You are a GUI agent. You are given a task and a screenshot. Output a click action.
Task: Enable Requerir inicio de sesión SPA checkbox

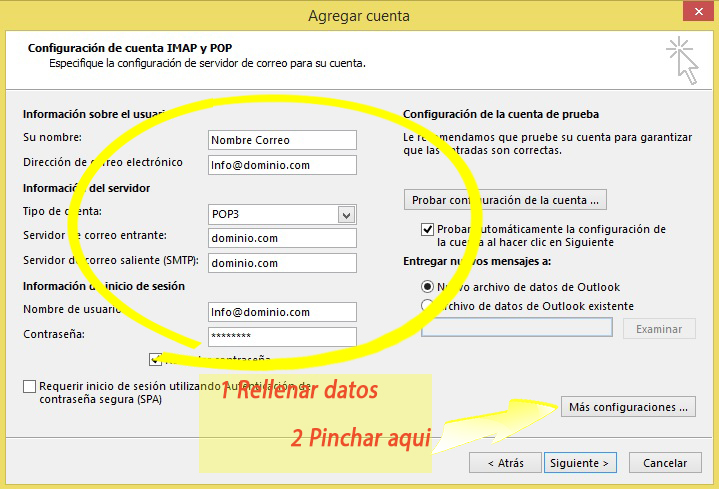(x=29, y=387)
